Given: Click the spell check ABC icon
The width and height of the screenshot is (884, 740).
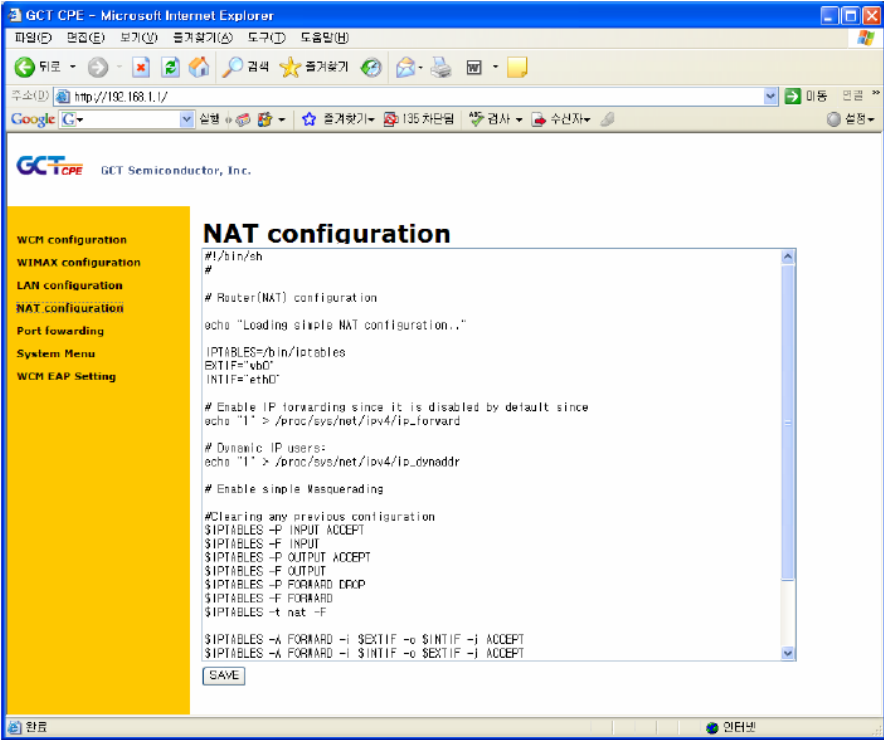Looking at the screenshot, I should coord(476,119).
